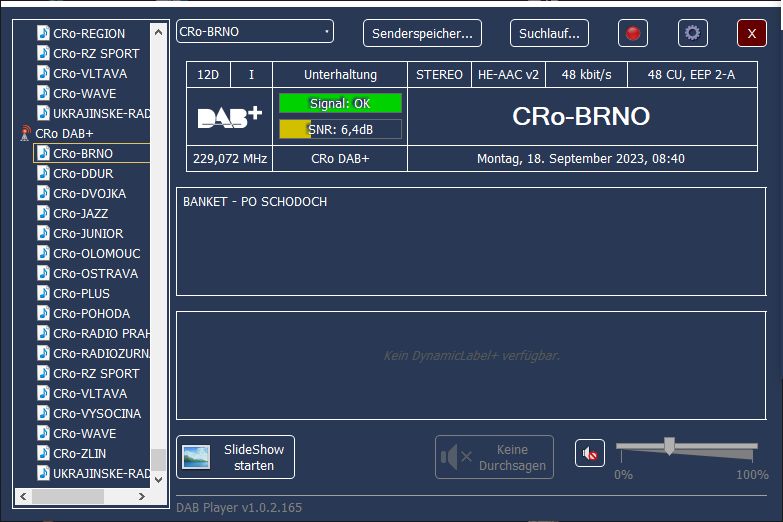Image resolution: width=783 pixels, height=522 pixels.
Task: Toggle the mute speaker icon
Action: (x=590, y=454)
